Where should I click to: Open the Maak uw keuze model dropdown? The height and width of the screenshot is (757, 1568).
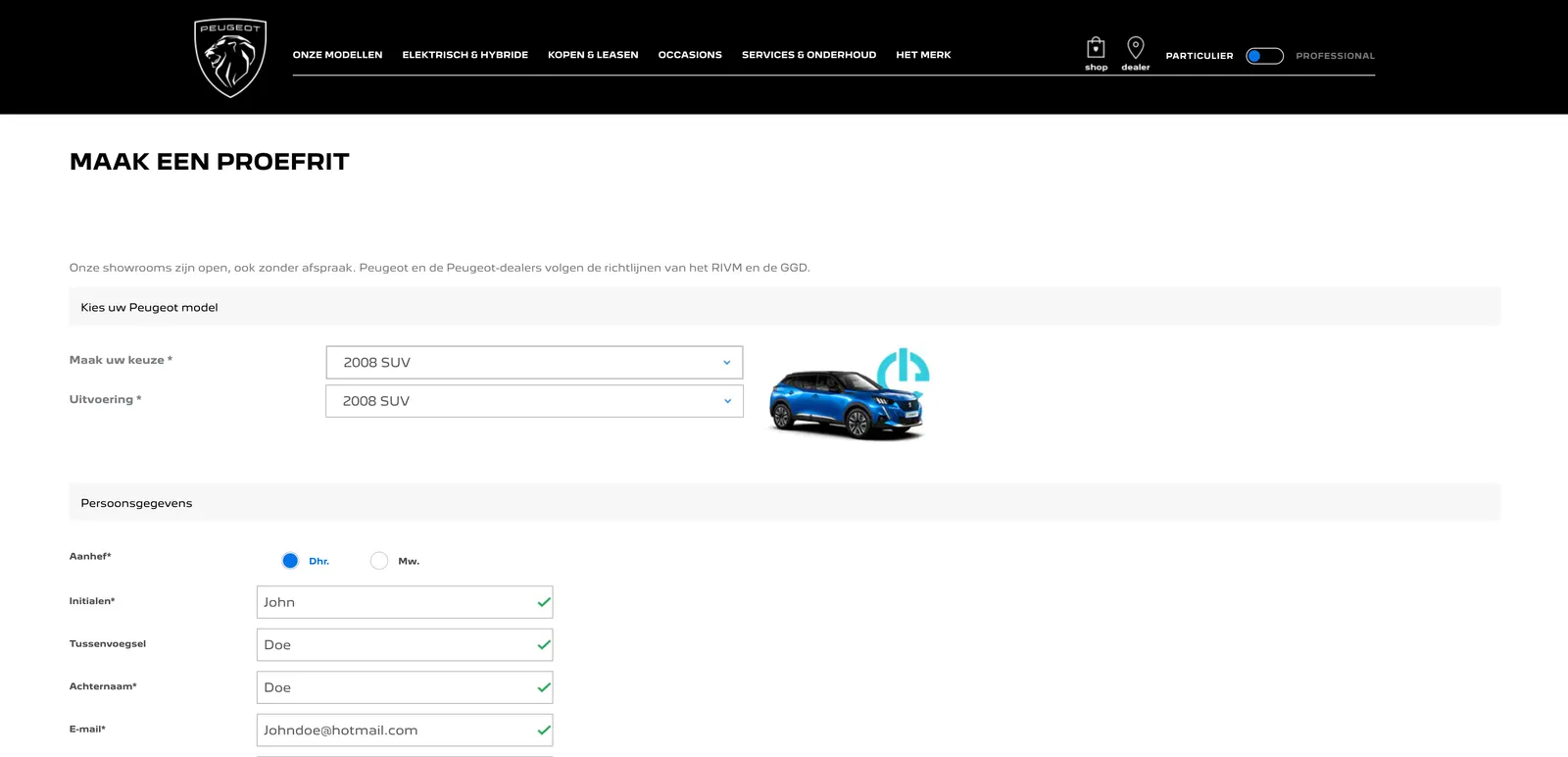point(534,362)
